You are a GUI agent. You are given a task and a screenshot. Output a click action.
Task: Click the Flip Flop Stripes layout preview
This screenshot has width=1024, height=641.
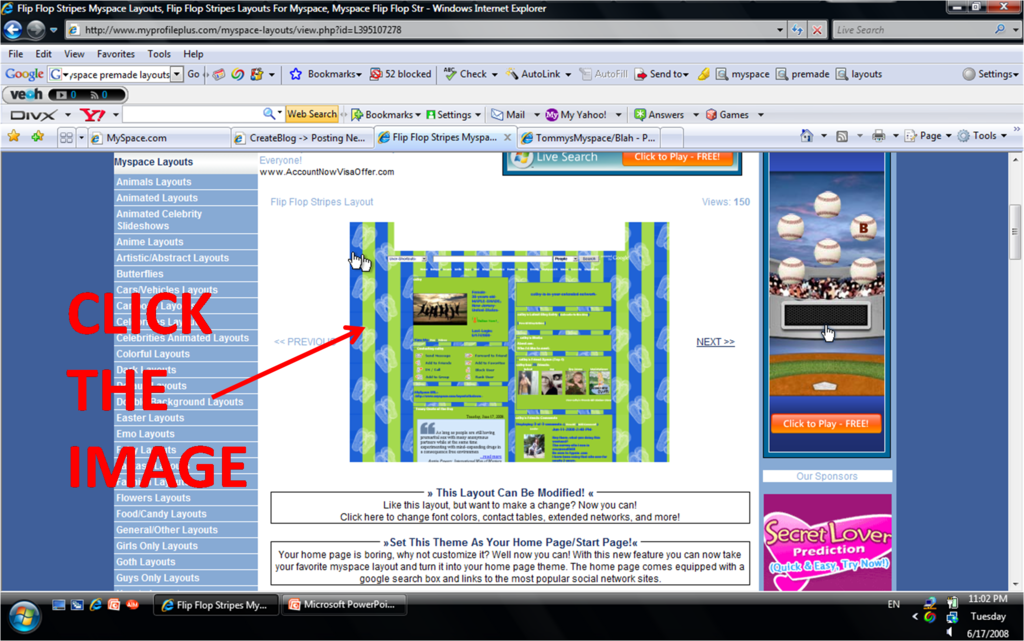click(x=509, y=342)
